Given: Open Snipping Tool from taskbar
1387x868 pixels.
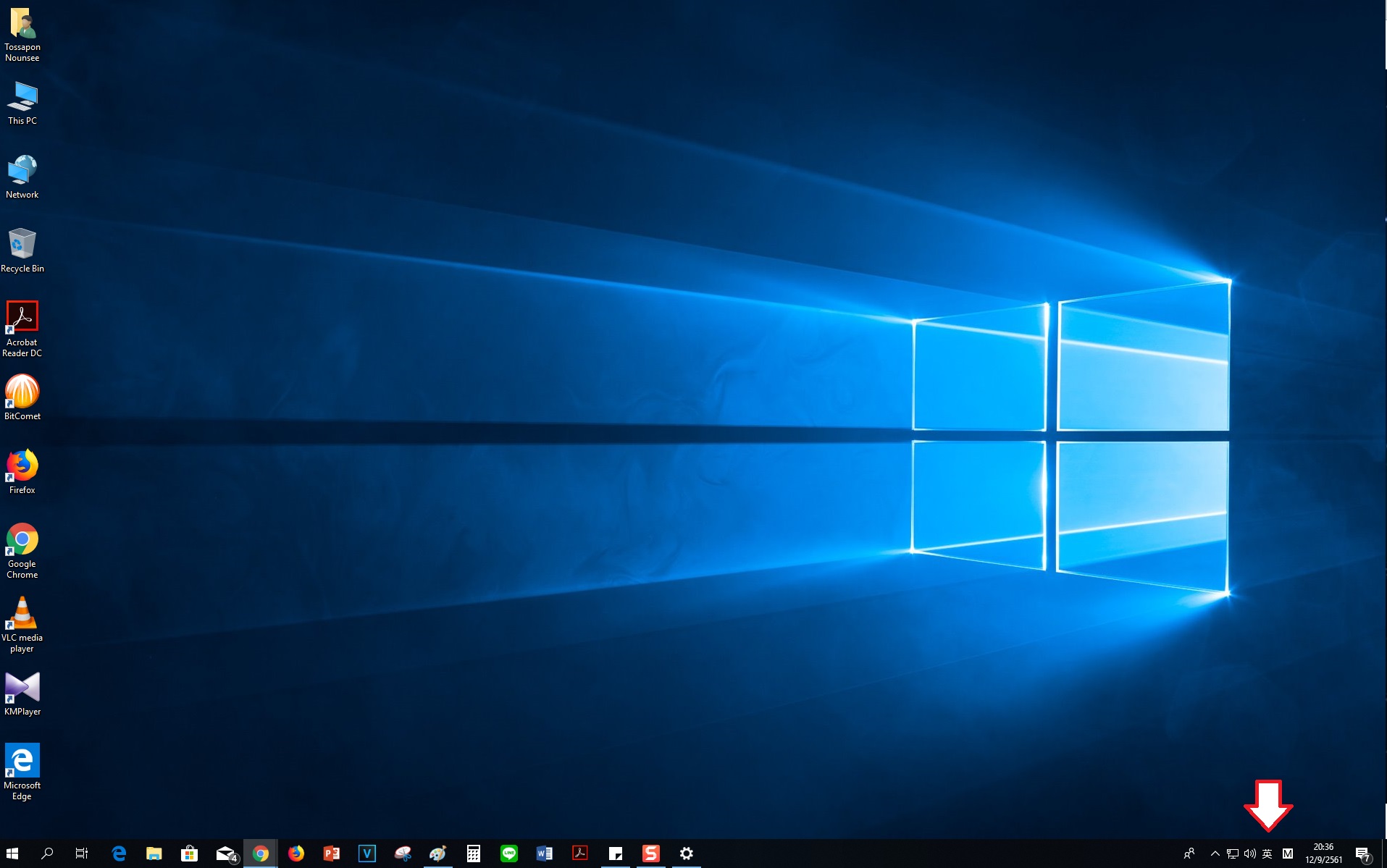Looking at the screenshot, I should (x=403, y=854).
